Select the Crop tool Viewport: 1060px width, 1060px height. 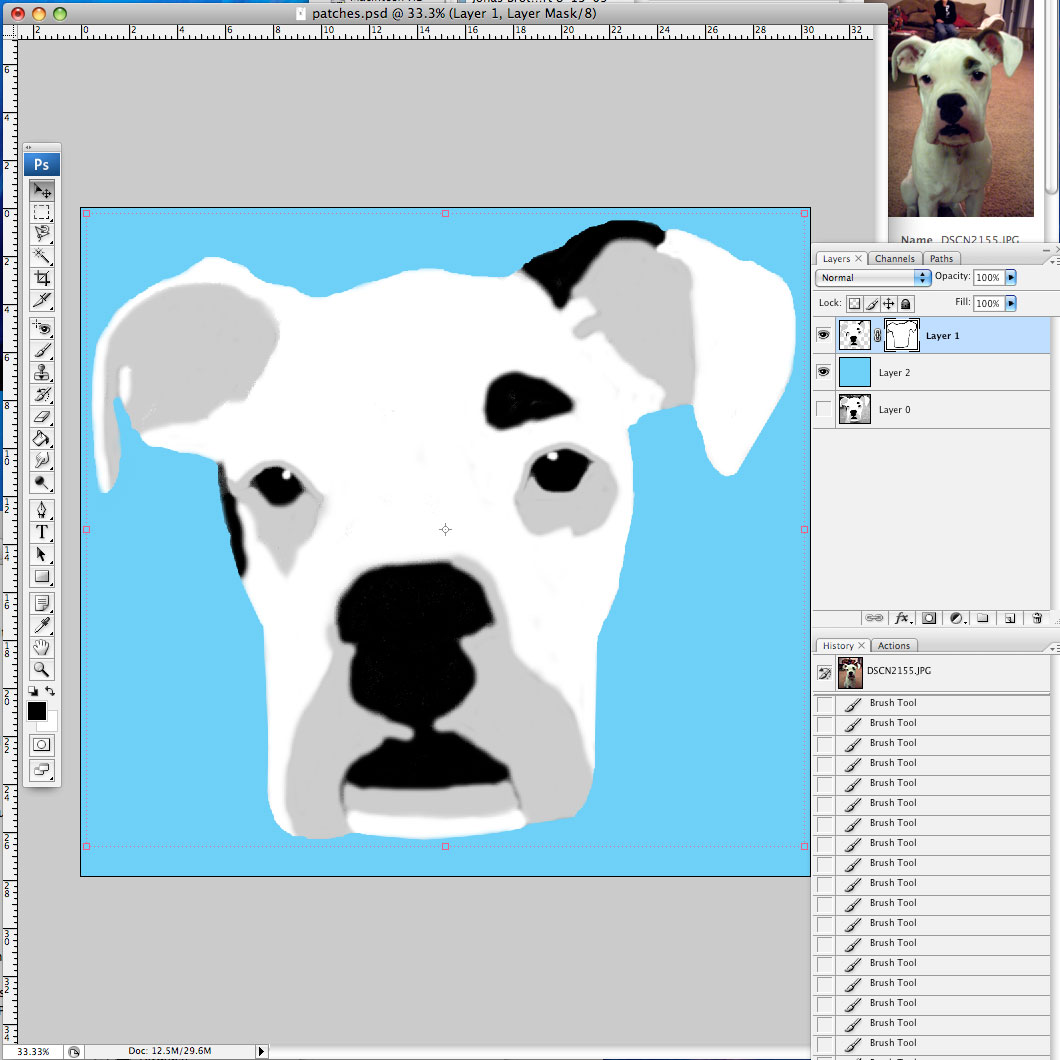42,278
